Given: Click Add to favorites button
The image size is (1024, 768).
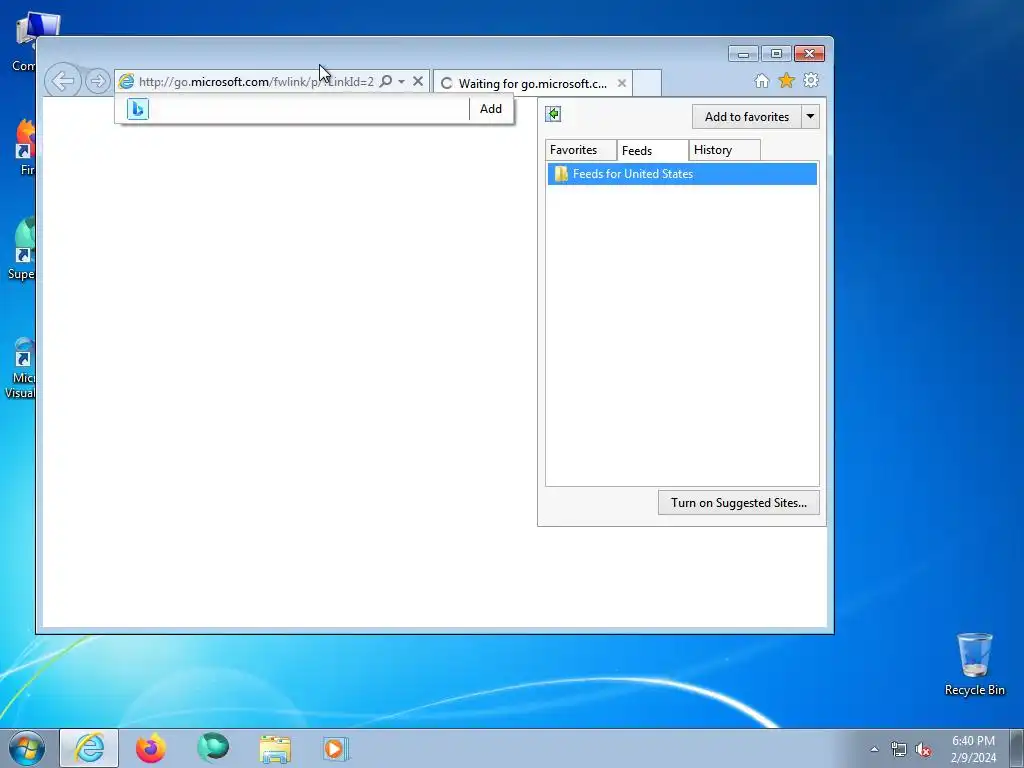Looking at the screenshot, I should click(x=746, y=117).
